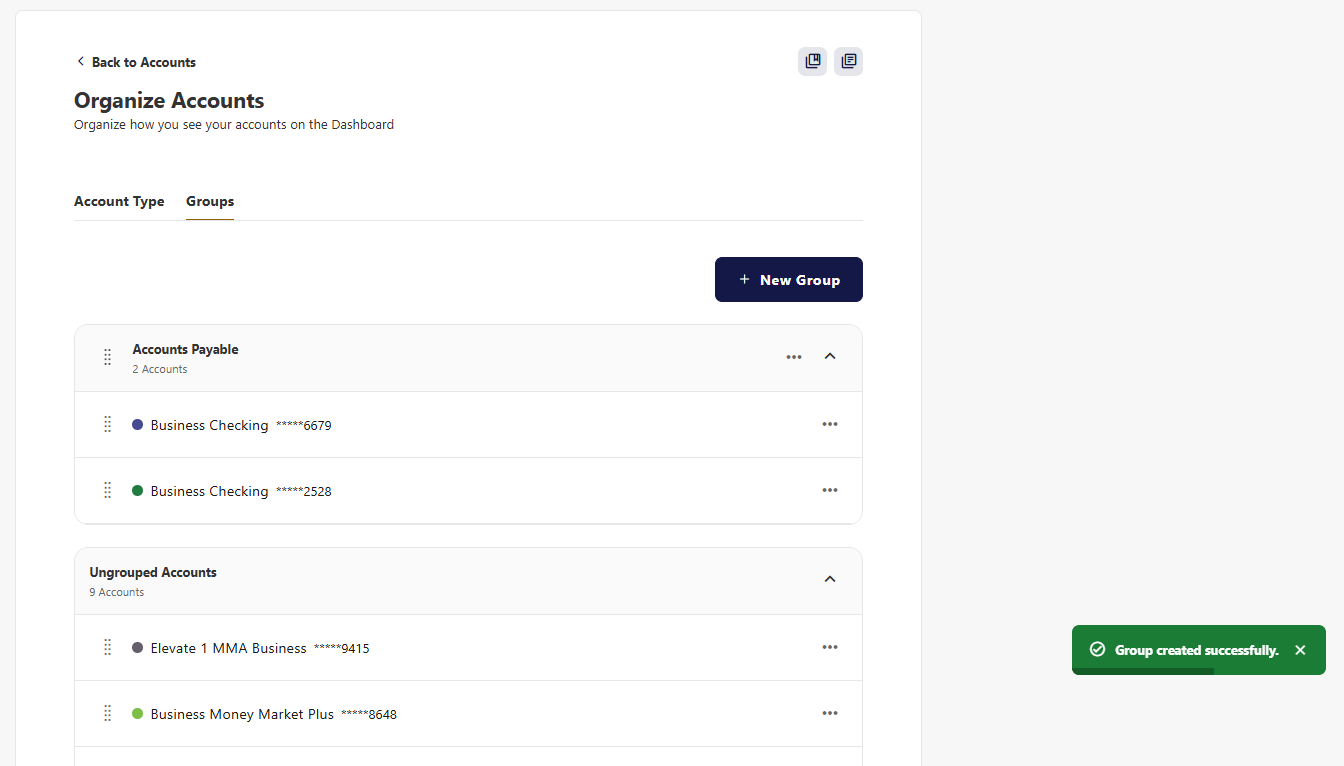1344x766 pixels.
Task: Click the collapse-all groups icon at top right
Action: click(x=848, y=61)
